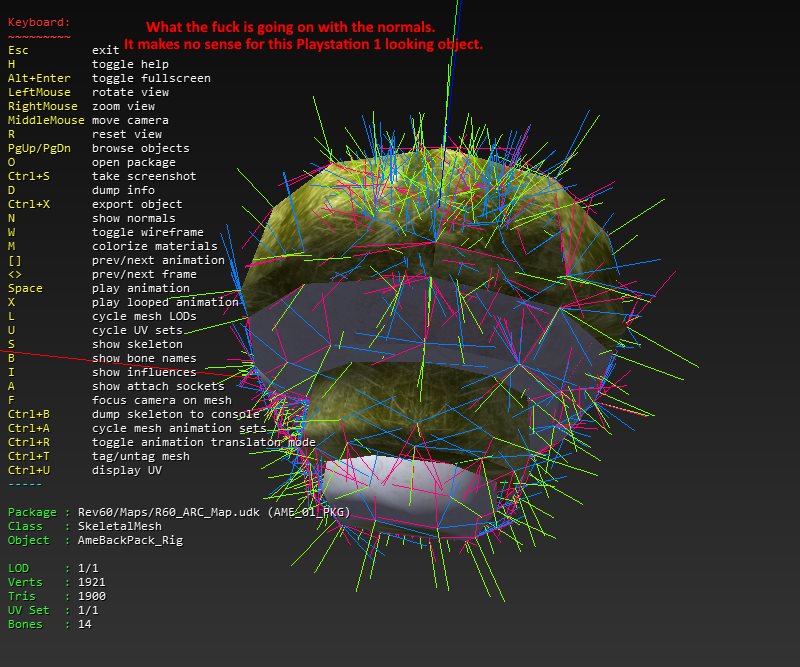
Task: Click the 'show bone names' text
Action: pos(144,358)
